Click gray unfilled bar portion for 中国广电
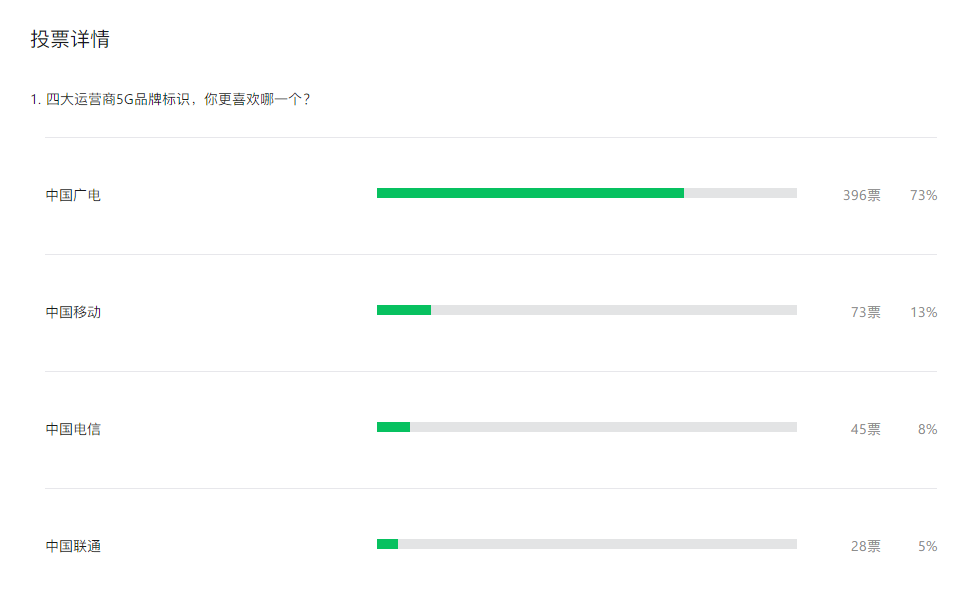This screenshot has height=589, width=979. pos(740,193)
